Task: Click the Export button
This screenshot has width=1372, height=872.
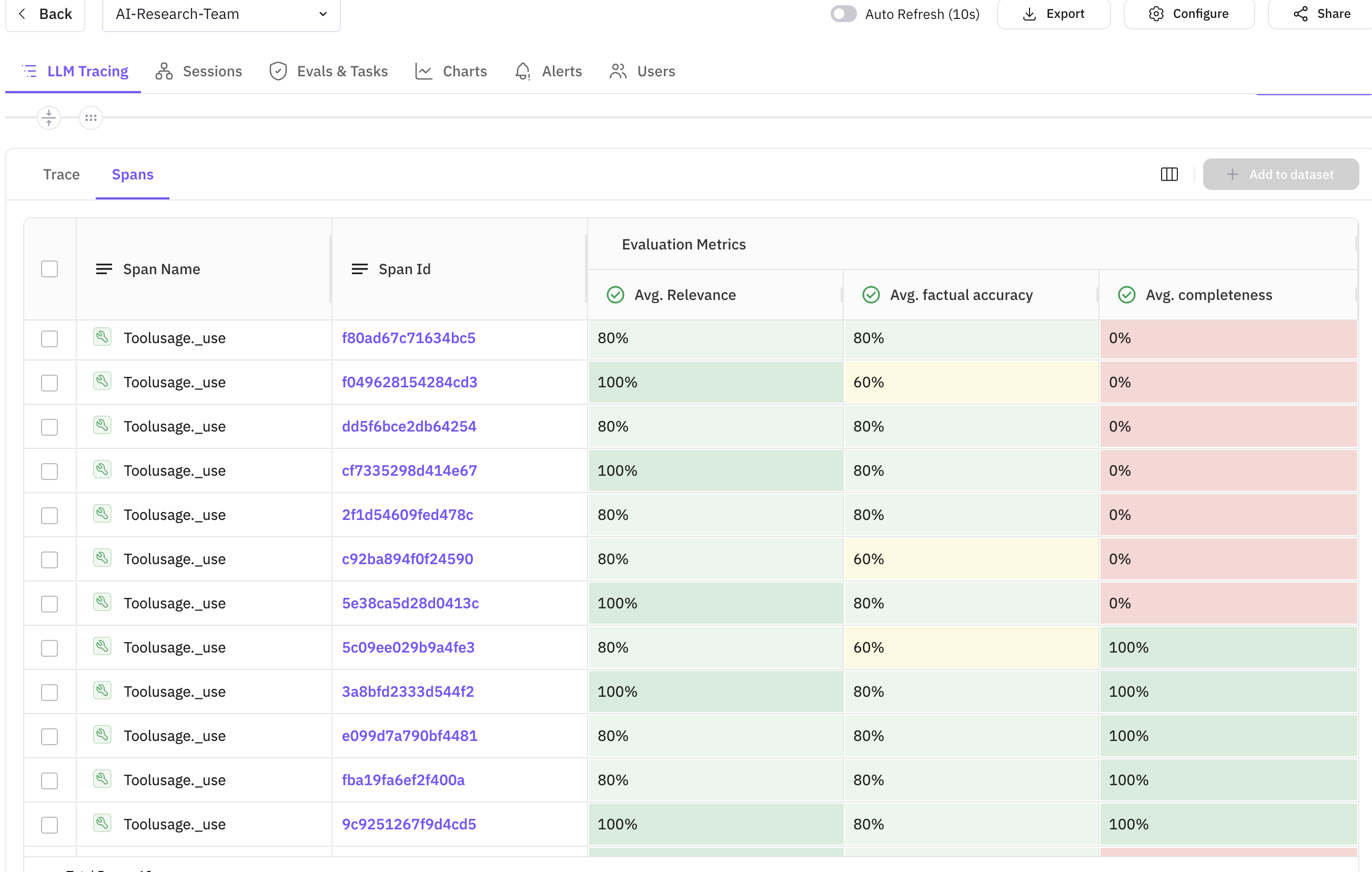Action: click(x=1054, y=14)
